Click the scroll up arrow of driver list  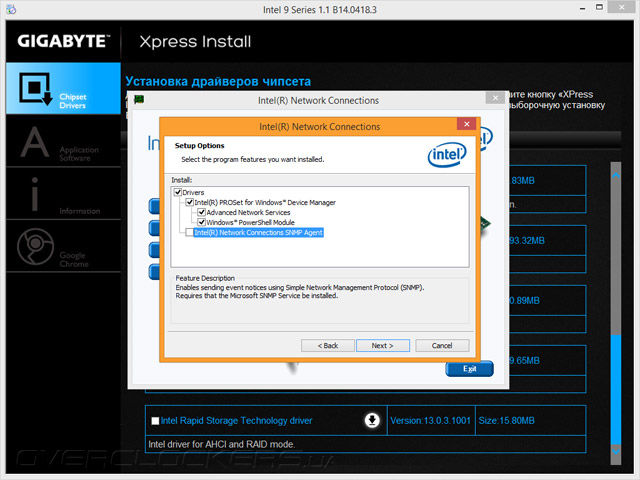[x=616, y=176]
